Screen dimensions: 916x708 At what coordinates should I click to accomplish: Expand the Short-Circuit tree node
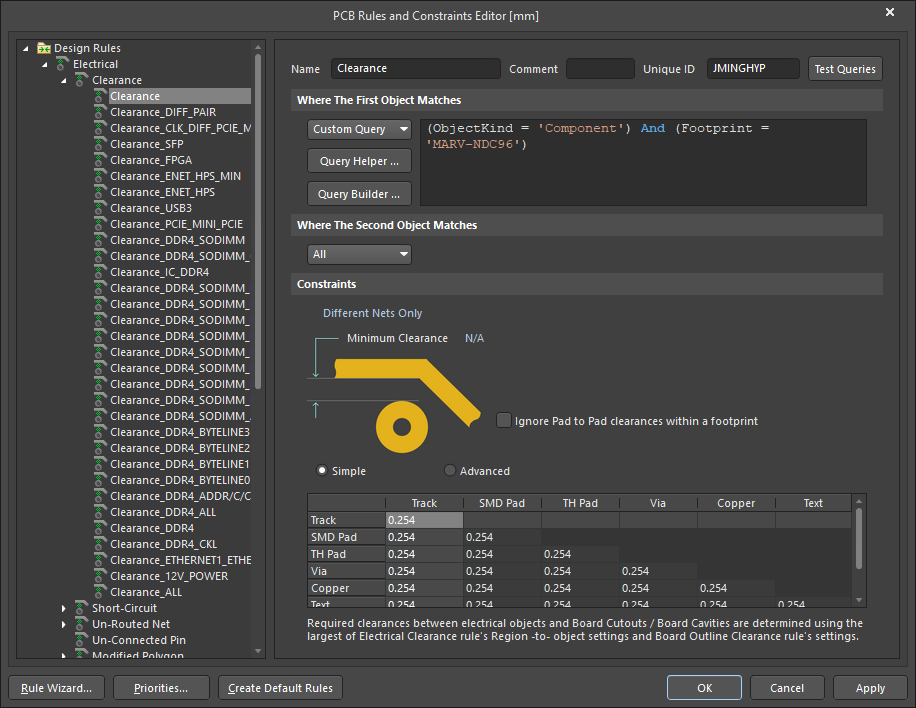pos(64,608)
